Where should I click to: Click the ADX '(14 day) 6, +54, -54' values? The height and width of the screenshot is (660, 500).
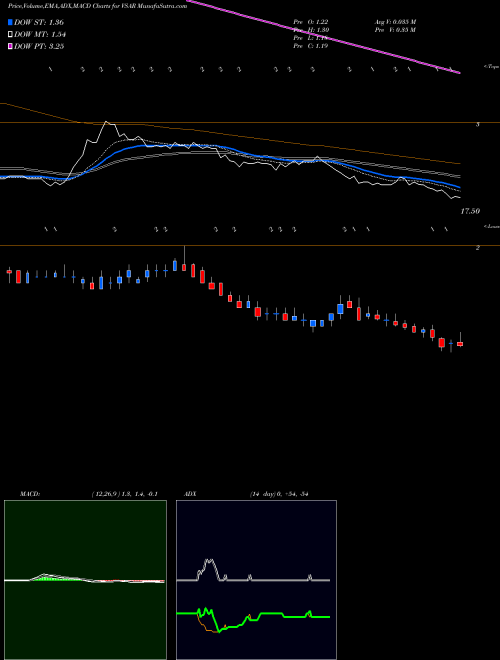[x=279, y=494]
